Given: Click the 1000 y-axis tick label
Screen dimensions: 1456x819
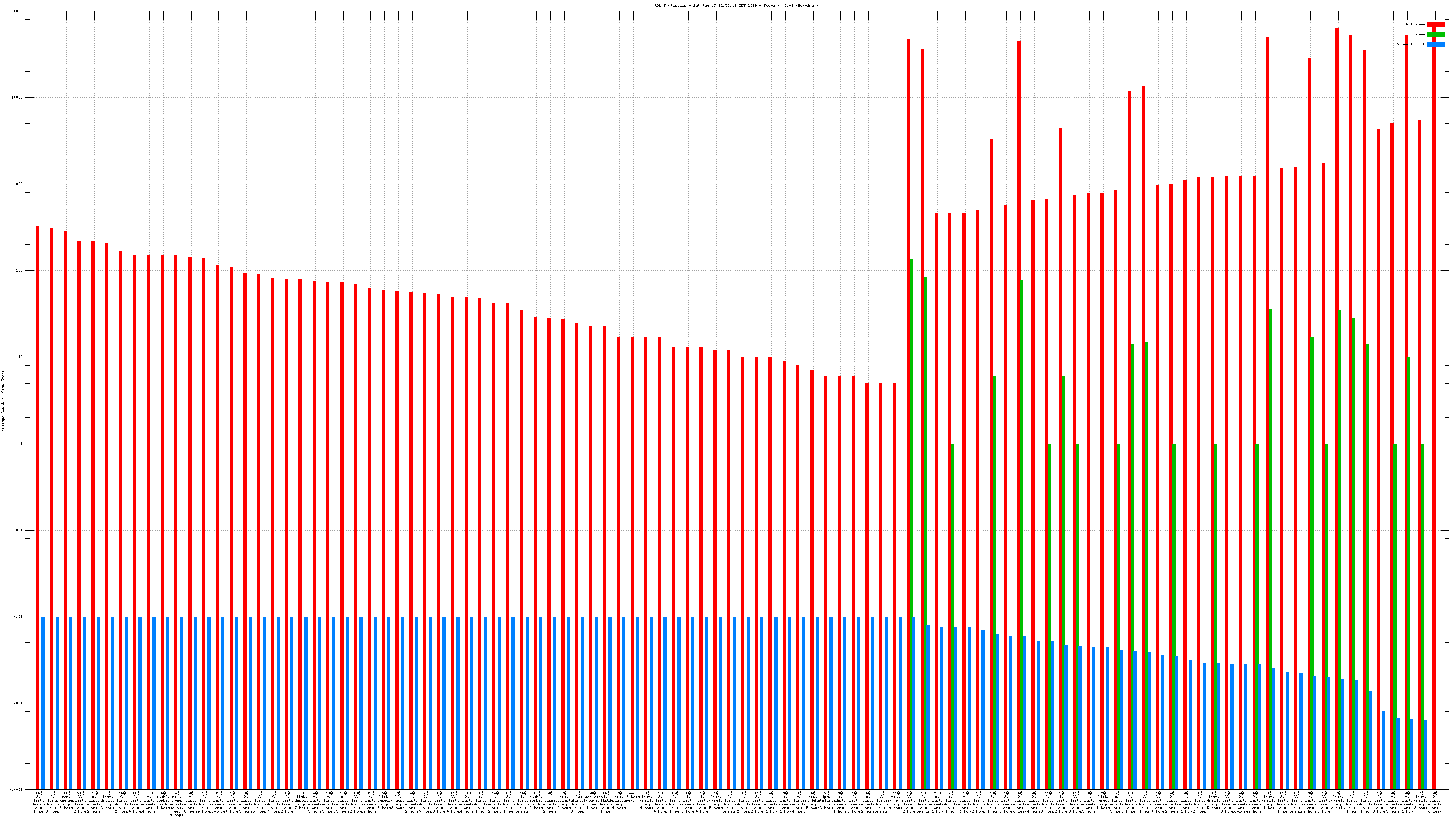Looking at the screenshot, I should coord(19,184).
